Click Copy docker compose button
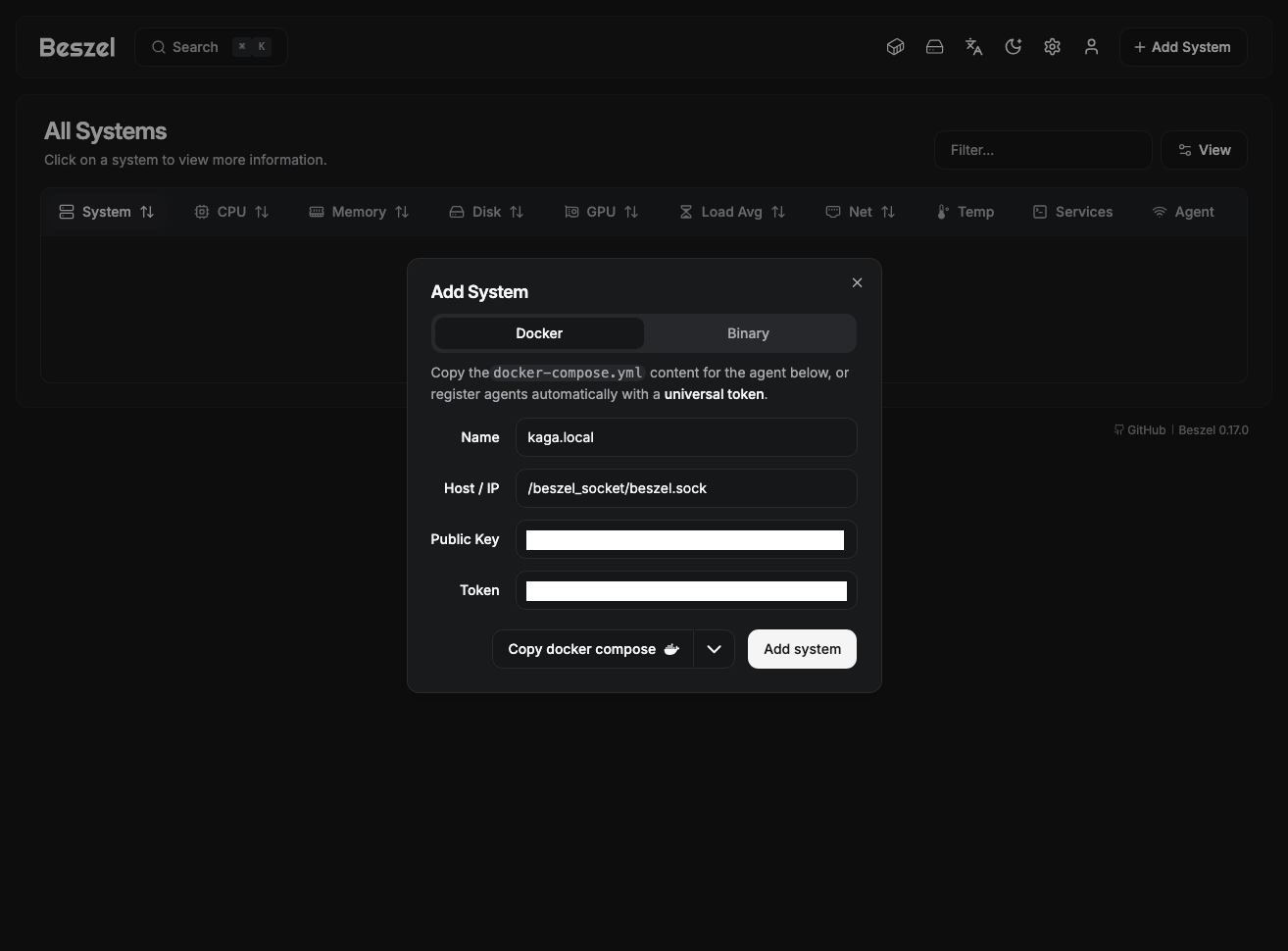The height and width of the screenshot is (951, 1288). click(x=592, y=649)
